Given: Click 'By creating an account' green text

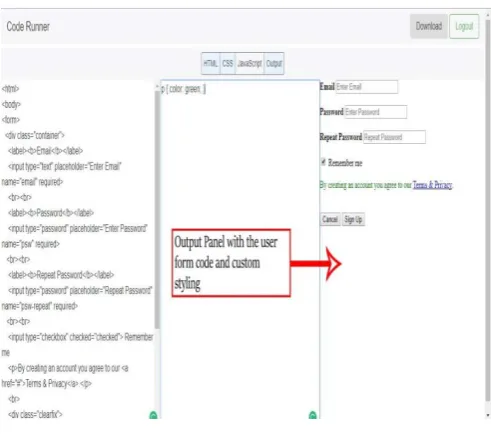Looking at the screenshot, I should coord(366,185).
